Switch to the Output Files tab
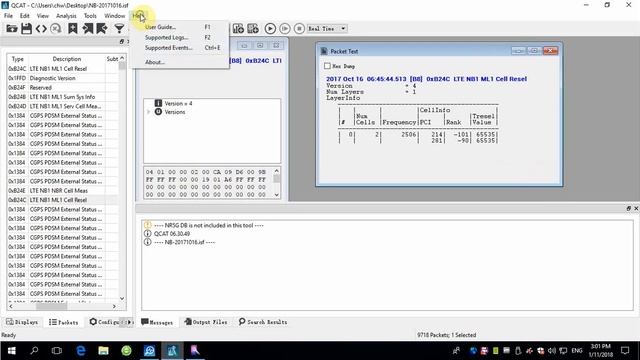640x360 pixels. tap(206, 322)
